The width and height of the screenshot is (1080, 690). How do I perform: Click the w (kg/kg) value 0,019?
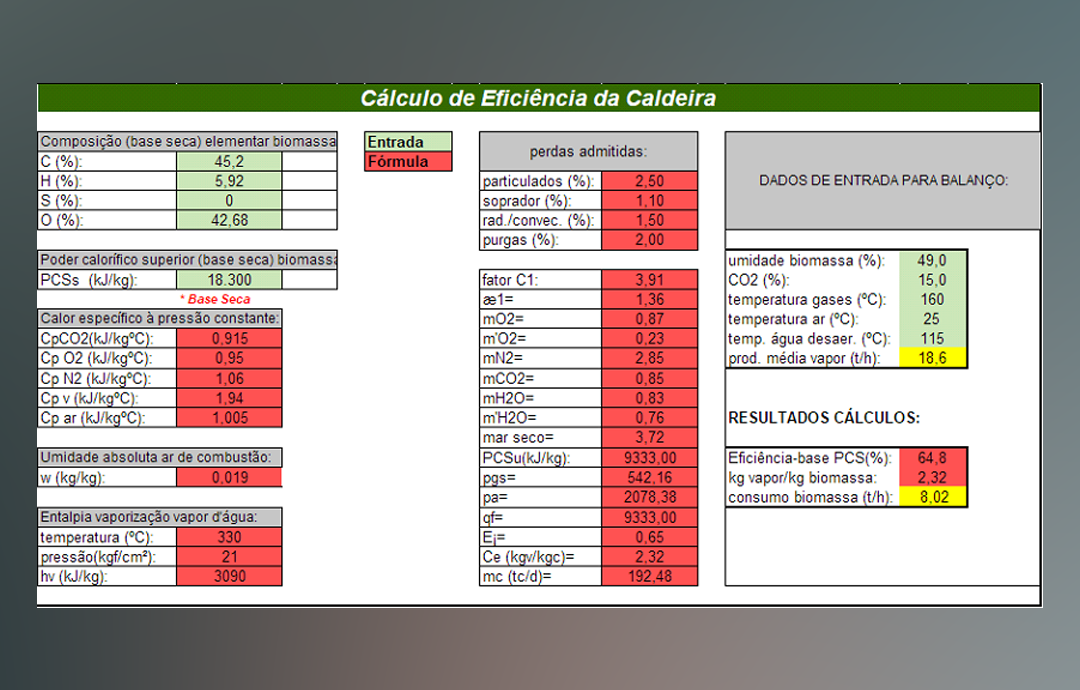229,477
